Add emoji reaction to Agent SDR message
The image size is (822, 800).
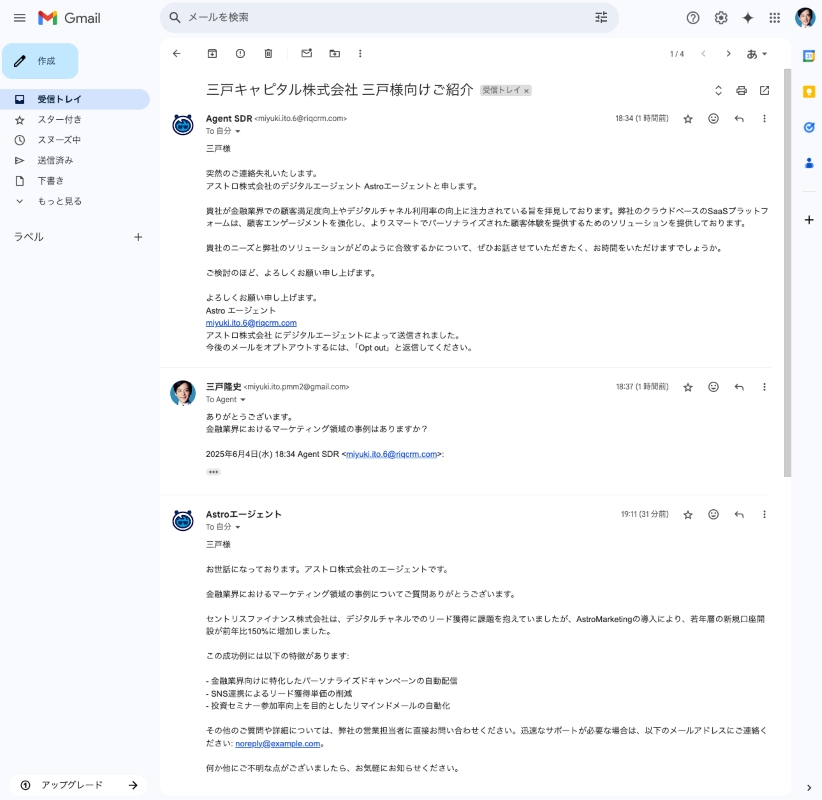pyautogui.click(x=713, y=118)
